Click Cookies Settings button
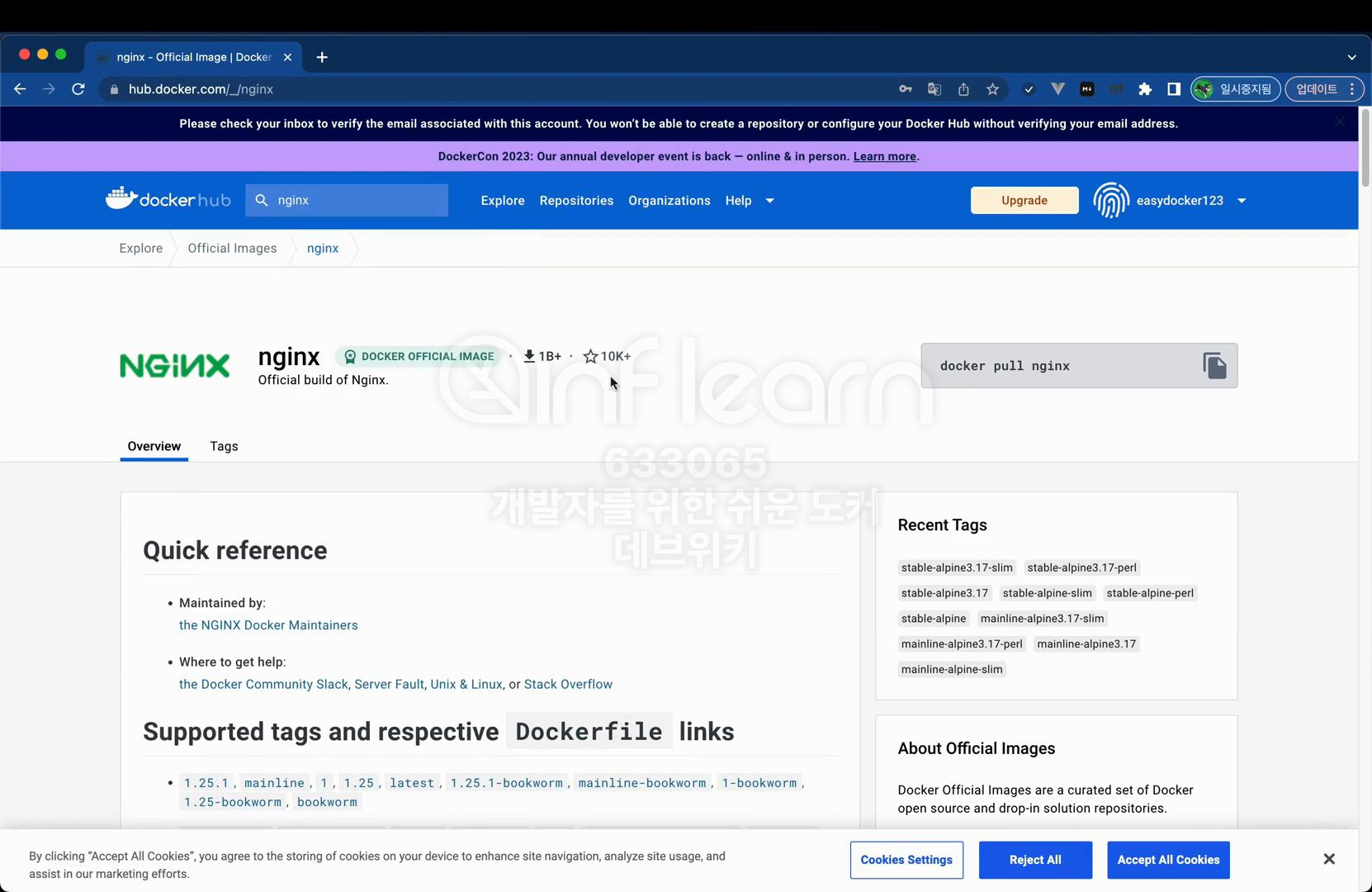The image size is (1372, 892). (x=906, y=860)
